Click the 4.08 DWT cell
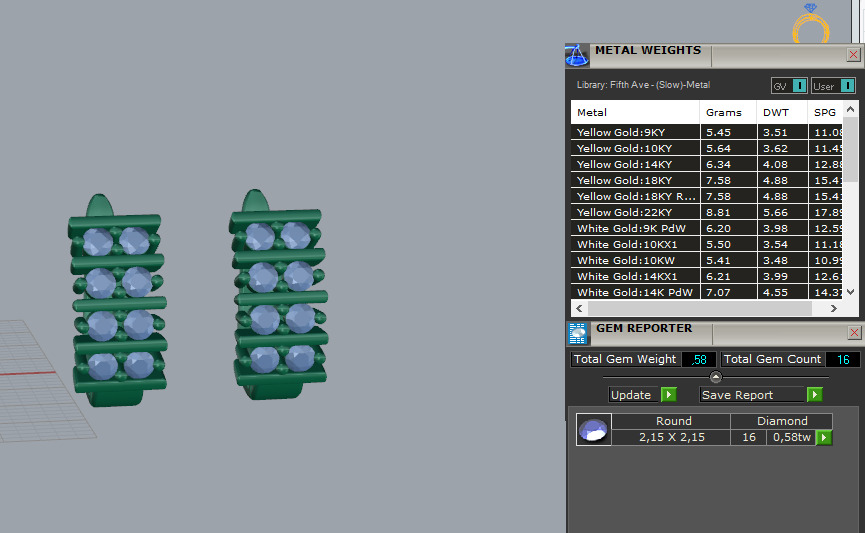The height and width of the screenshot is (533, 865). pyautogui.click(x=782, y=164)
